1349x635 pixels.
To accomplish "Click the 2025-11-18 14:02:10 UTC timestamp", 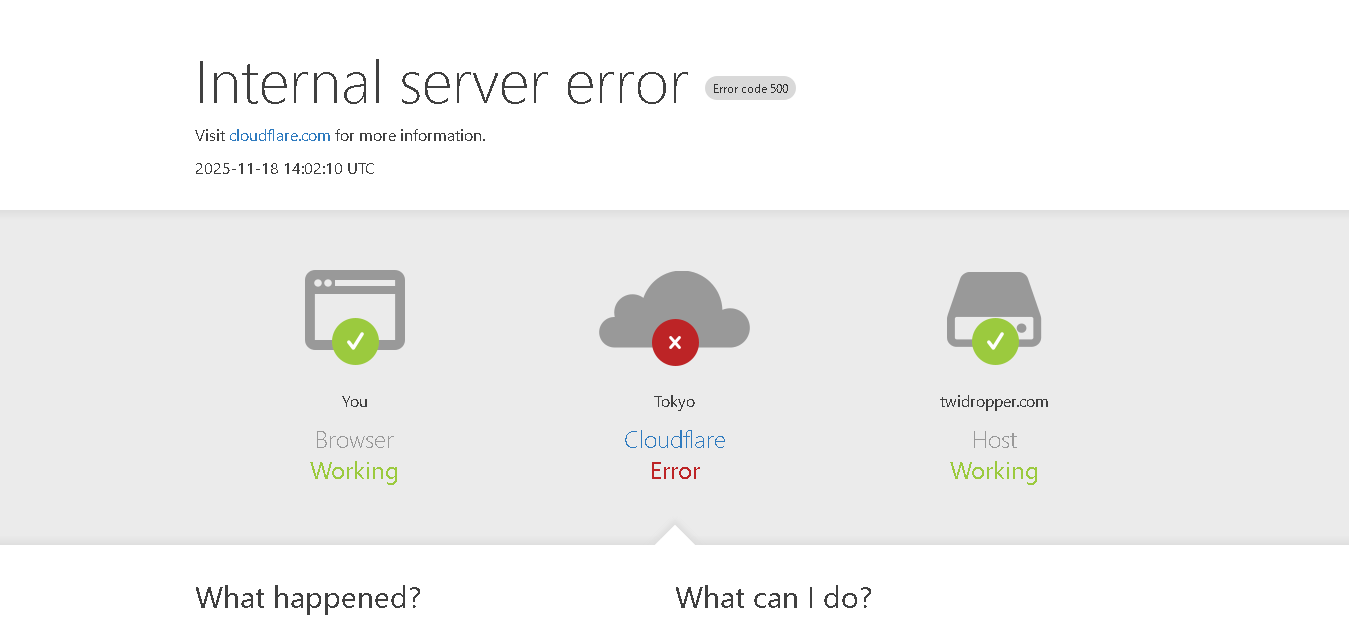I will [285, 169].
